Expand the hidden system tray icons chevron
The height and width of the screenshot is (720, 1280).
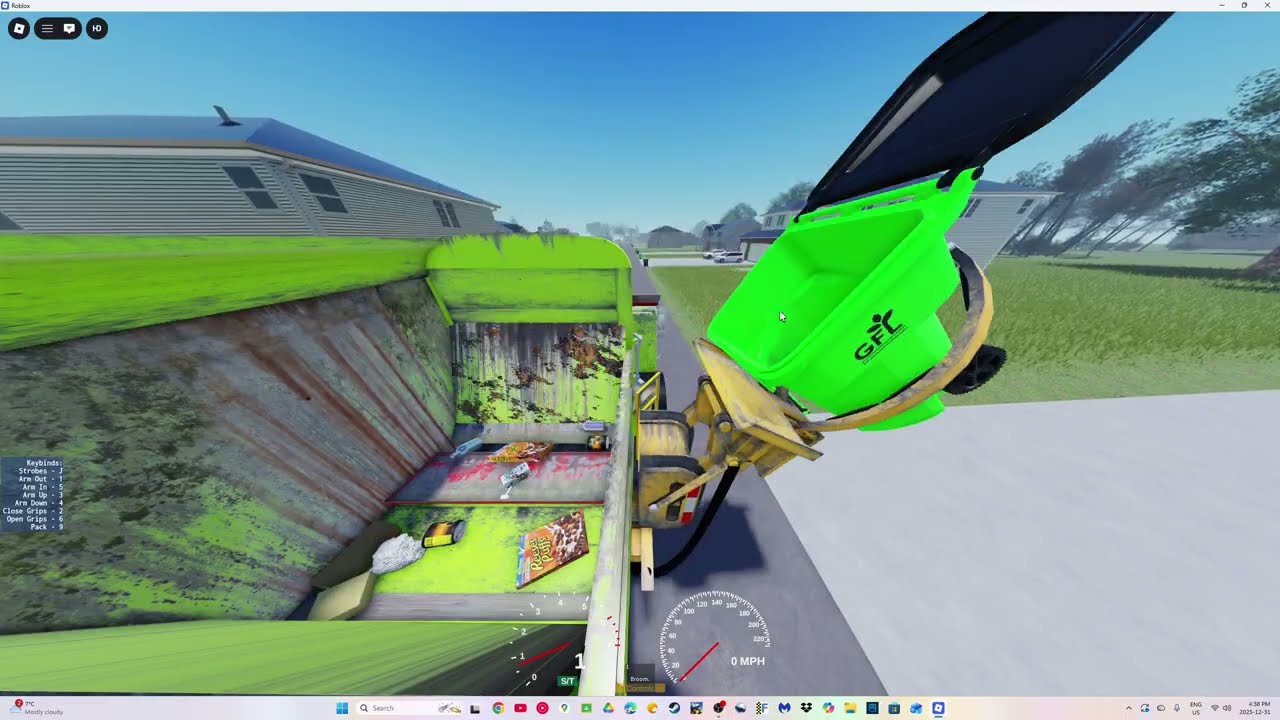click(x=1129, y=708)
